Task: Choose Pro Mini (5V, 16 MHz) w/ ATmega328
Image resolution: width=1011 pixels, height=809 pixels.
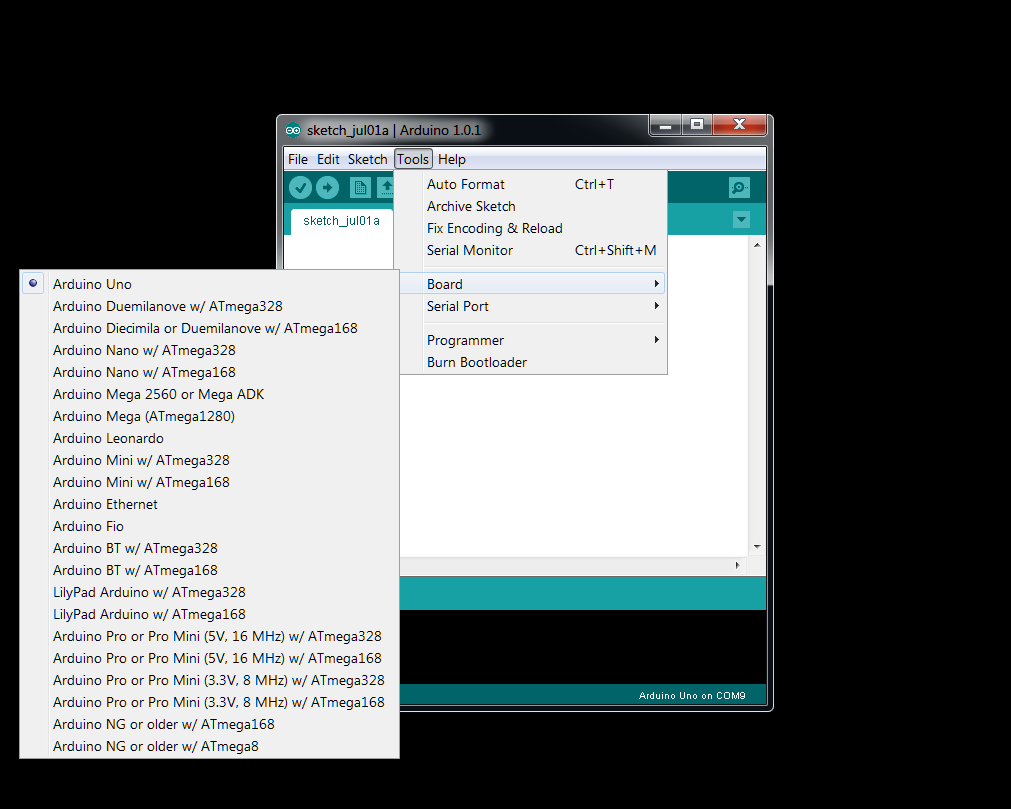Action: pyautogui.click(x=210, y=636)
